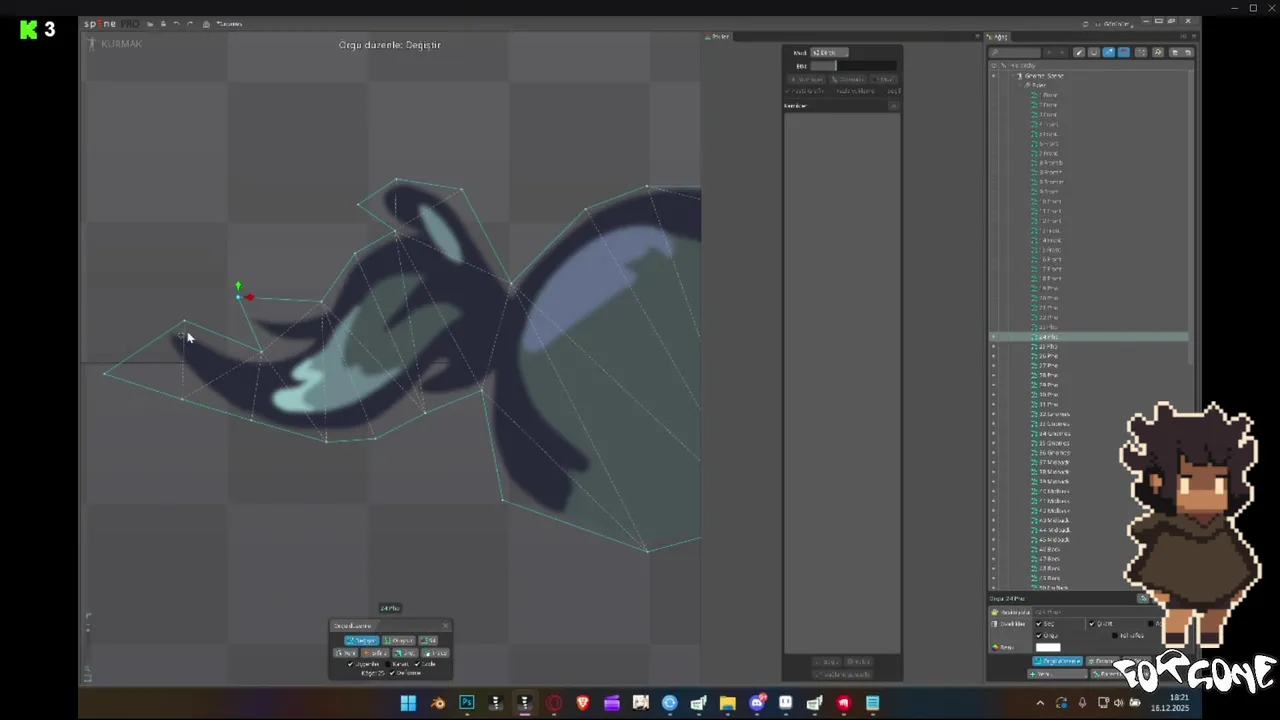1280x720 pixels.
Task: Open File Explorer from the taskbar
Action: [727, 703]
